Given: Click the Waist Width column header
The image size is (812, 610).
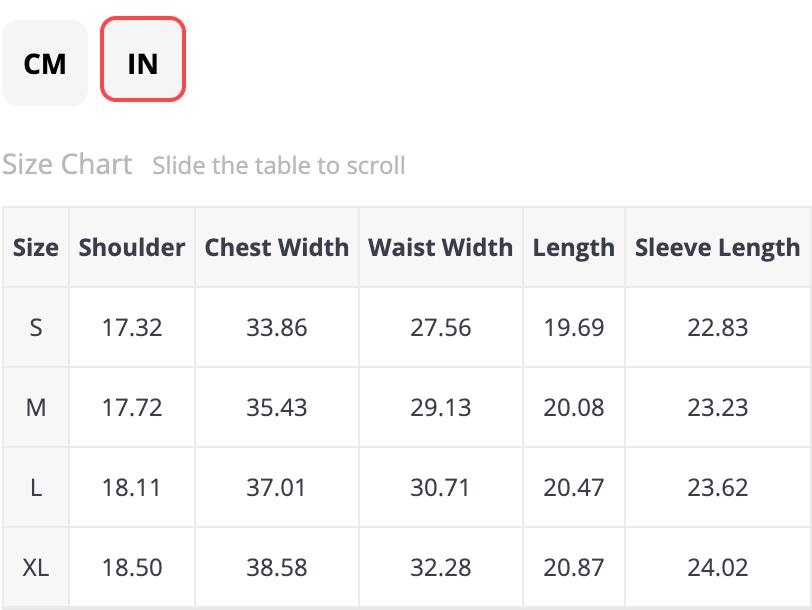Looking at the screenshot, I should coord(440,247).
